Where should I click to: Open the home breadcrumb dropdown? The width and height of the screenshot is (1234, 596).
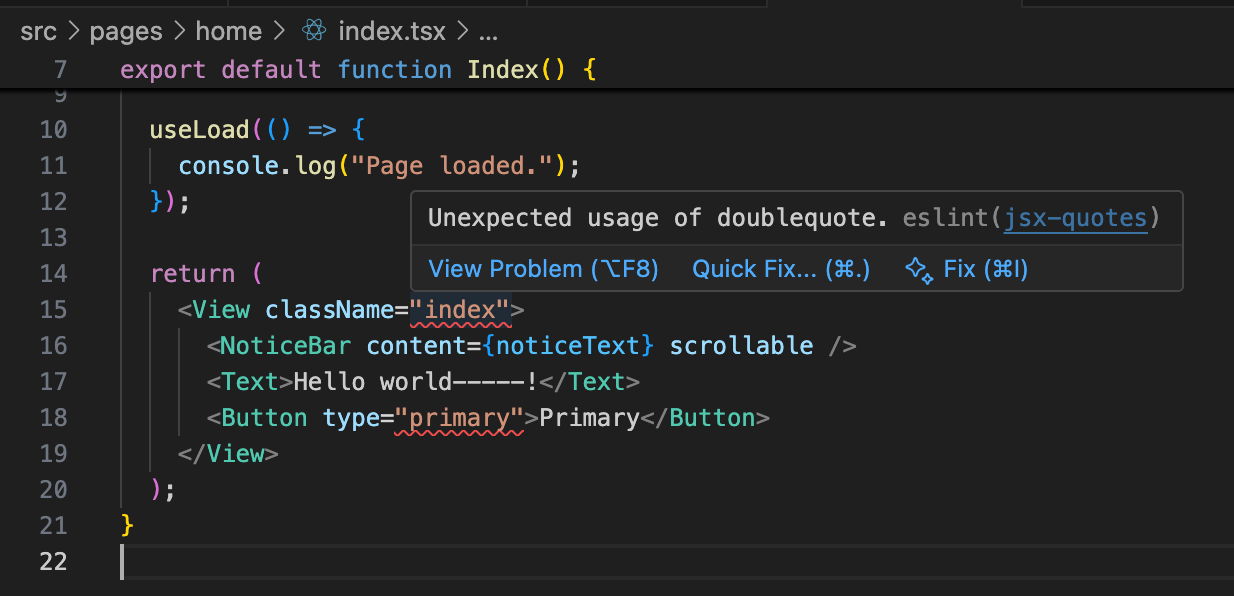(x=229, y=31)
